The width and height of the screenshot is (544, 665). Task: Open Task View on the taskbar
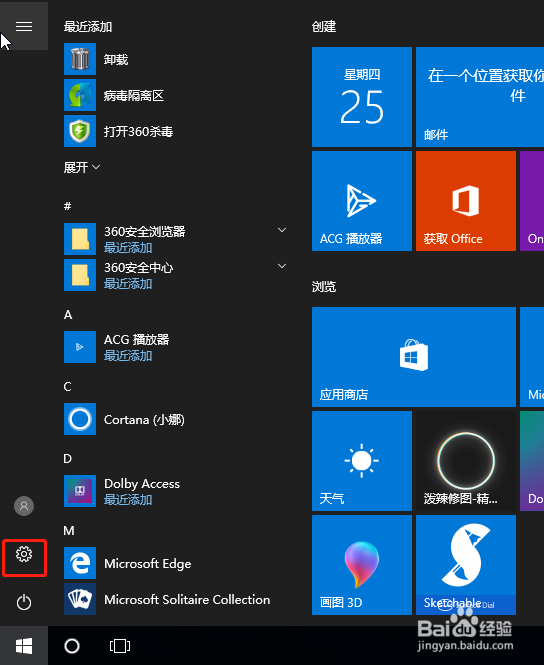[120, 646]
